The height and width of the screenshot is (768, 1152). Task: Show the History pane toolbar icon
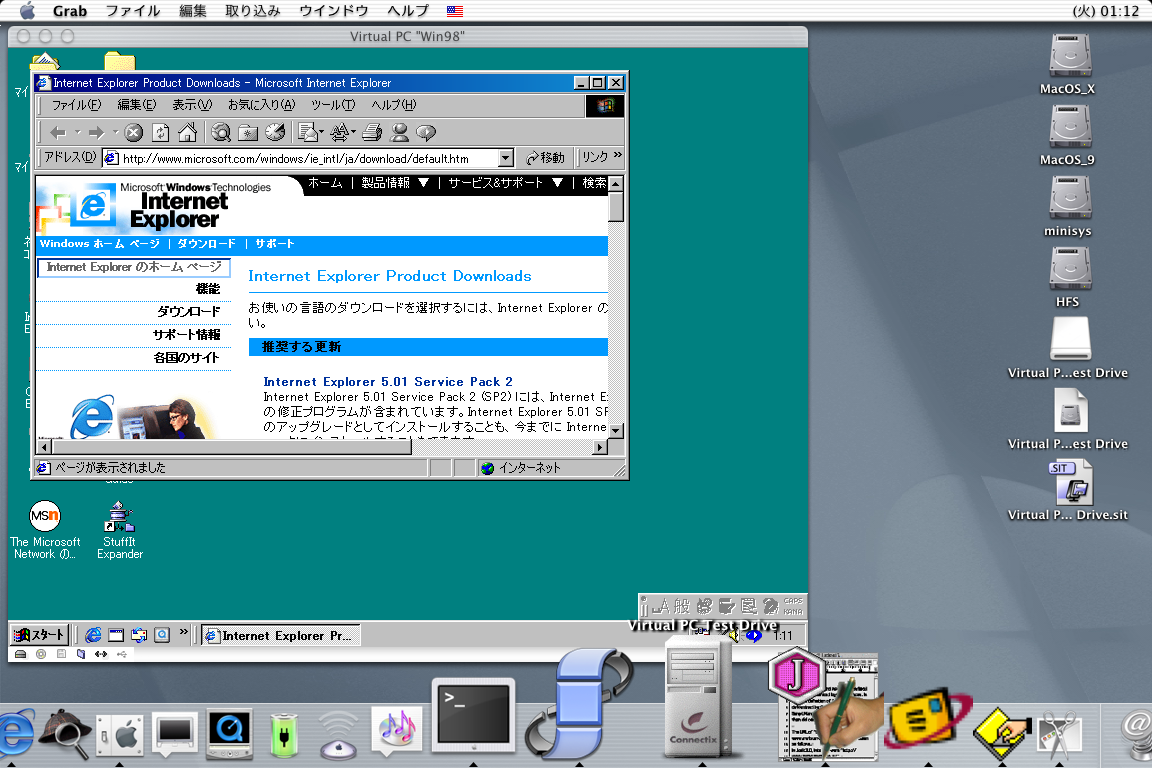tap(275, 132)
